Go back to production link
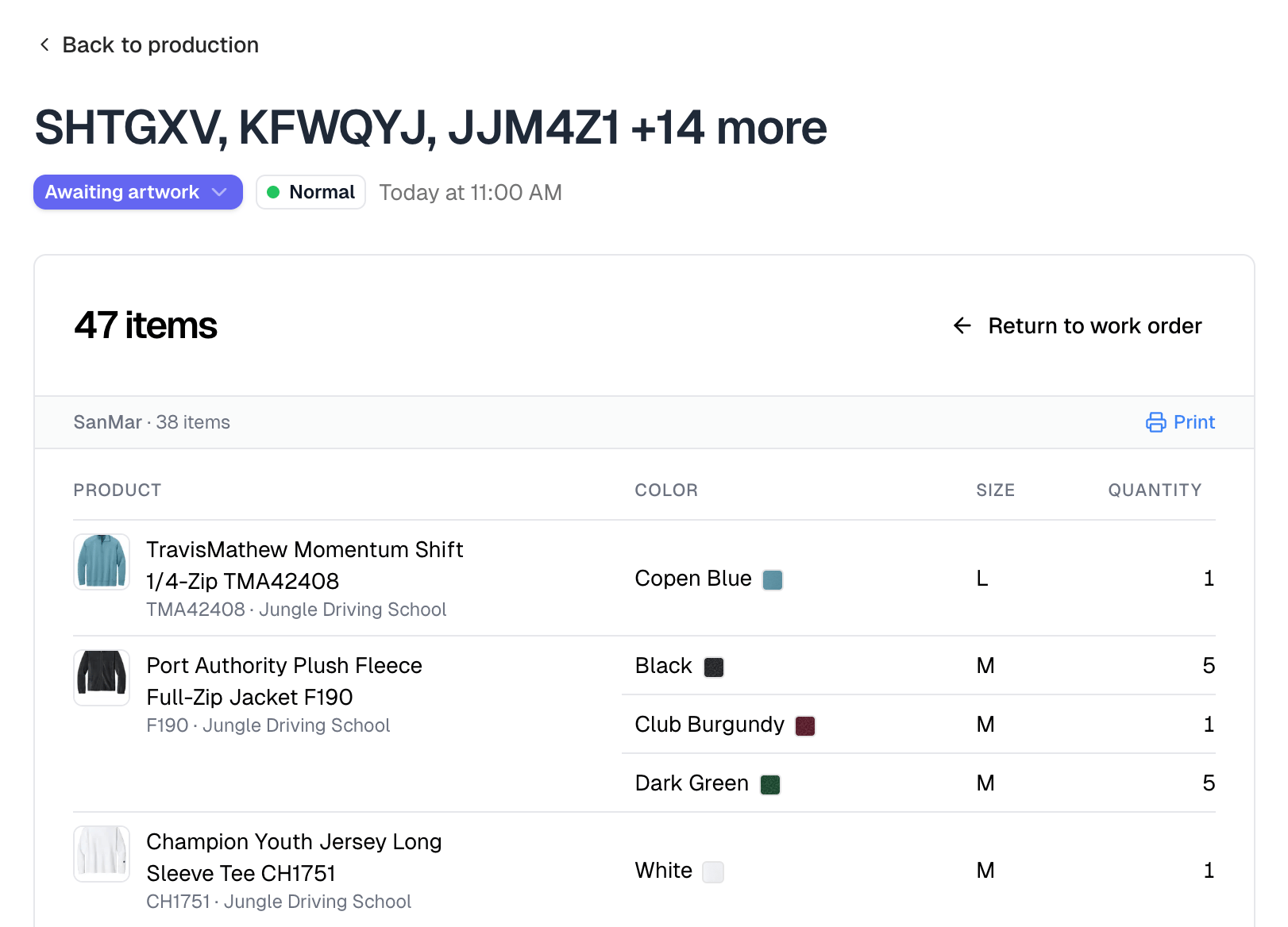This screenshot has width=1288, height=927. (148, 44)
